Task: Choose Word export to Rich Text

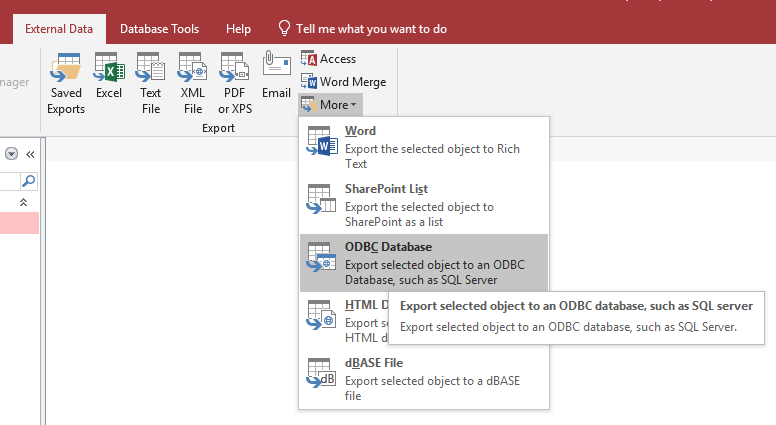Action: pos(424,147)
